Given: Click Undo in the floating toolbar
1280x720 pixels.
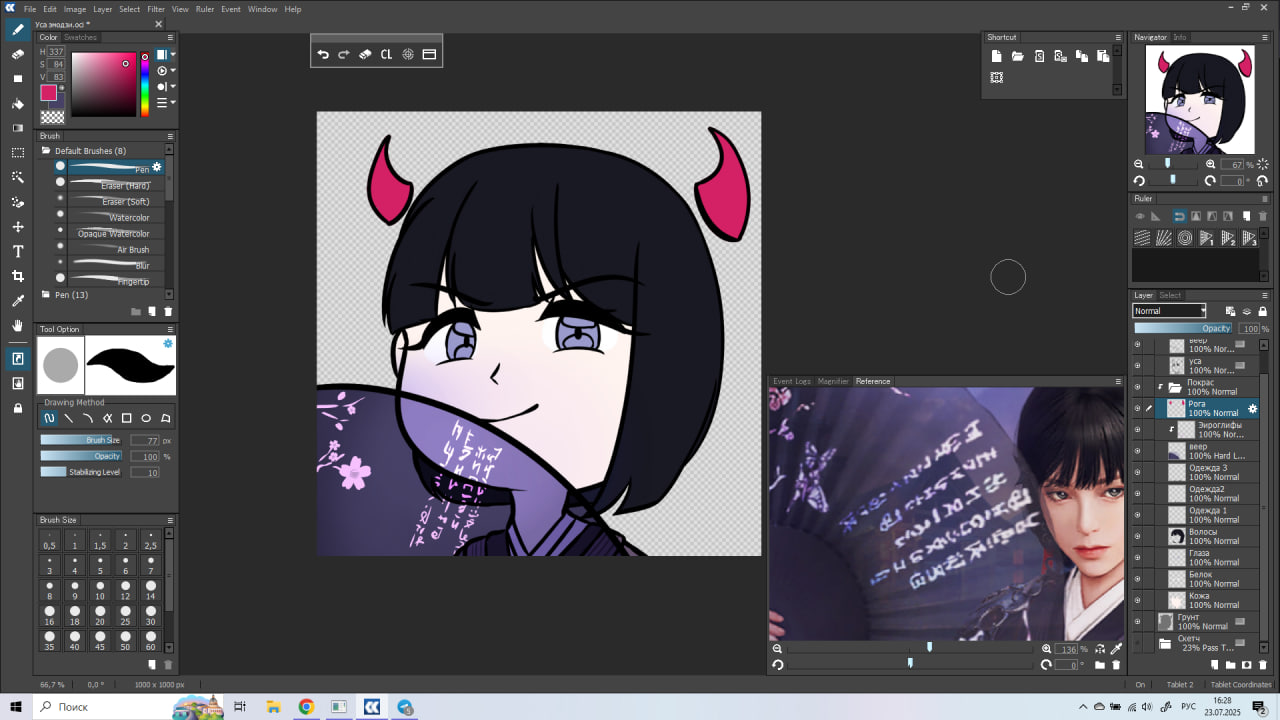Looking at the screenshot, I should click(x=323, y=55).
